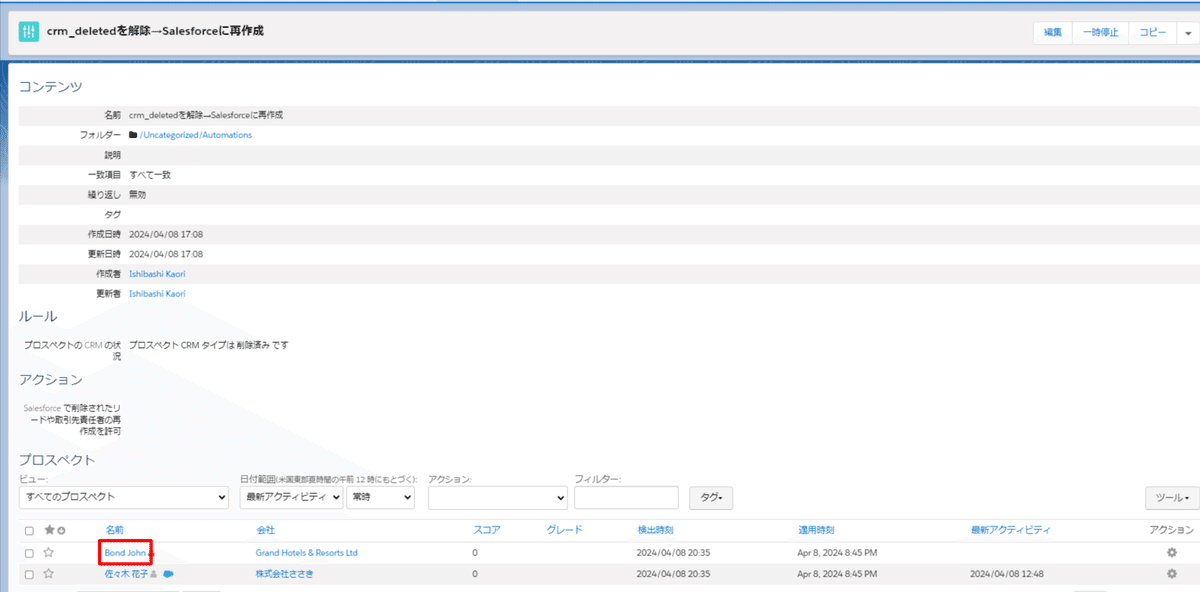Viewport: 1200px width, 592px height.
Task: Open the ツール dropdown menu
Action: 1171,497
